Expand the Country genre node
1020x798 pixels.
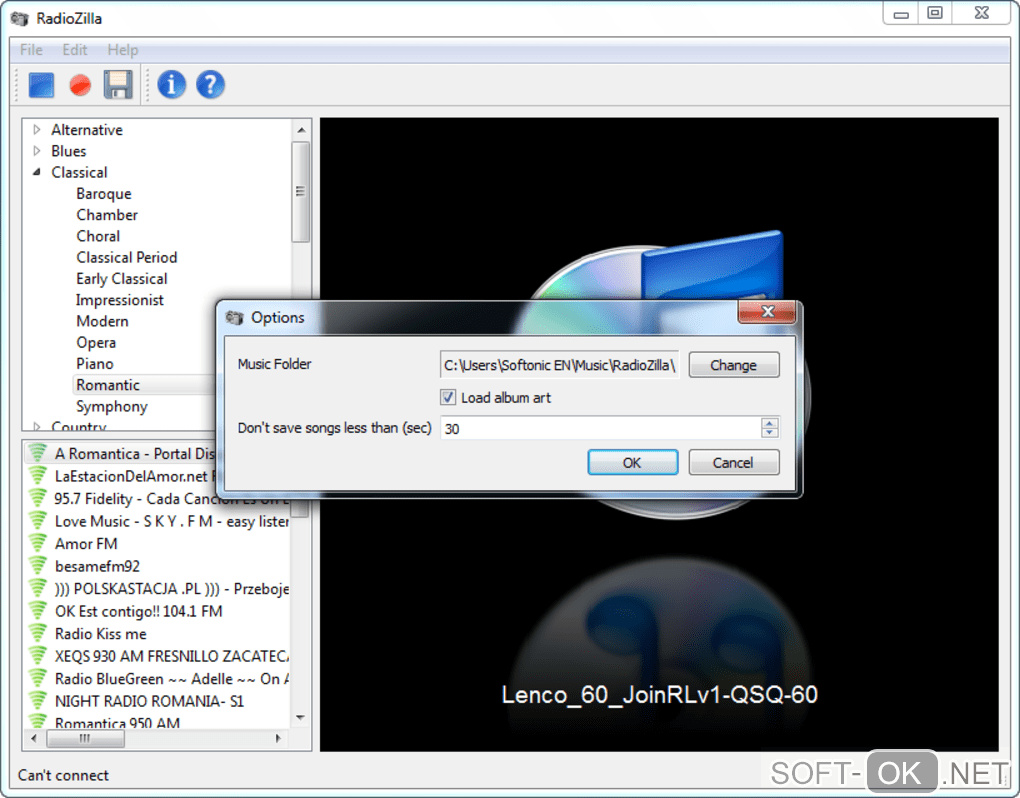pos(36,427)
